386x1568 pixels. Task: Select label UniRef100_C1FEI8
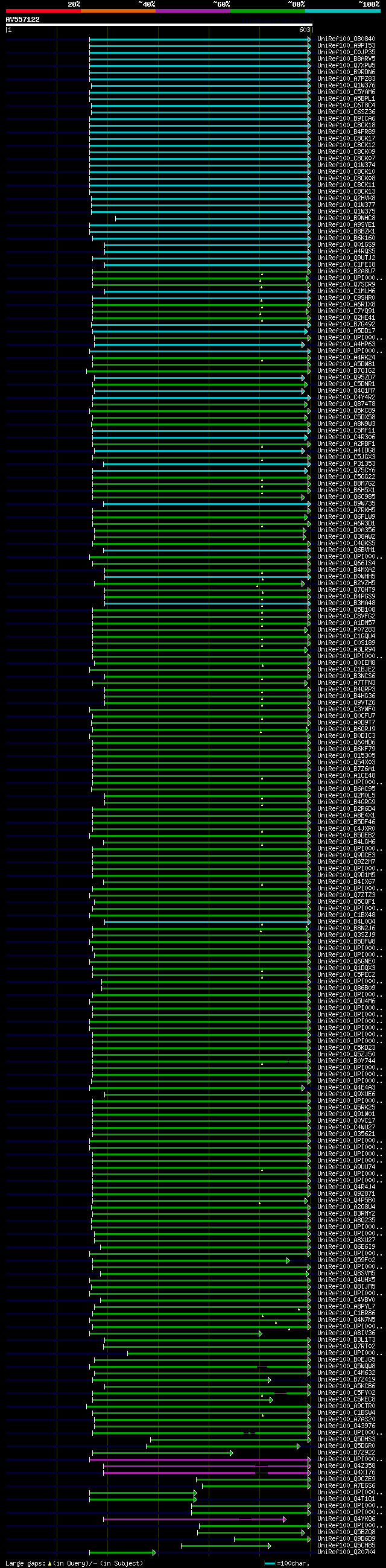pos(346,265)
